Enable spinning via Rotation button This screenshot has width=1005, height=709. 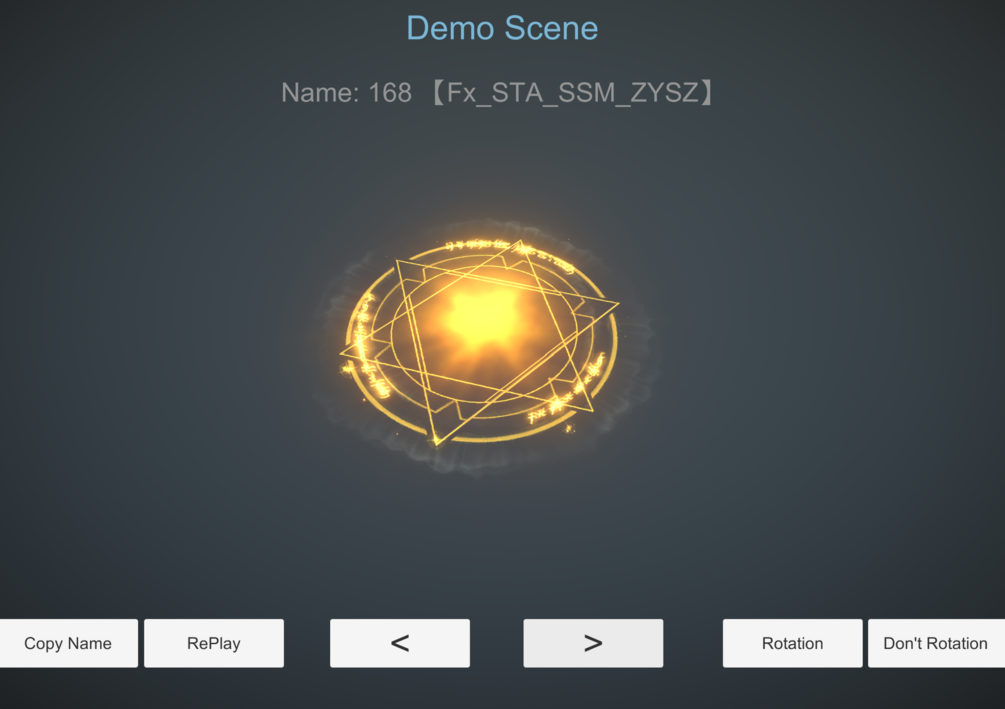pyautogui.click(x=792, y=643)
